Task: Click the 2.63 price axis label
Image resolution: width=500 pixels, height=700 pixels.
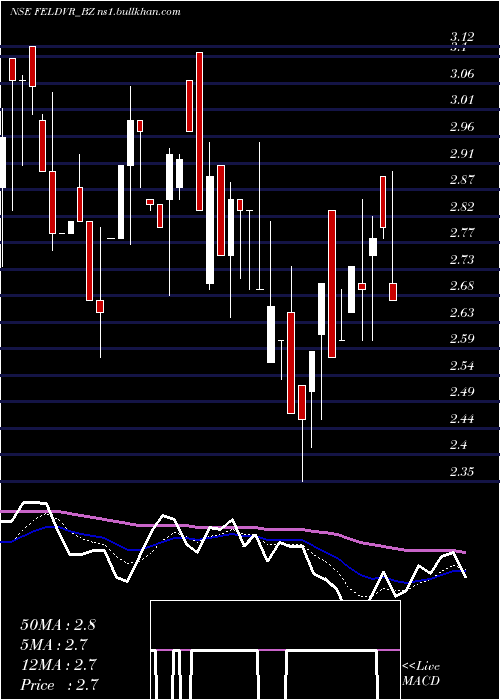Action: (x=462, y=312)
